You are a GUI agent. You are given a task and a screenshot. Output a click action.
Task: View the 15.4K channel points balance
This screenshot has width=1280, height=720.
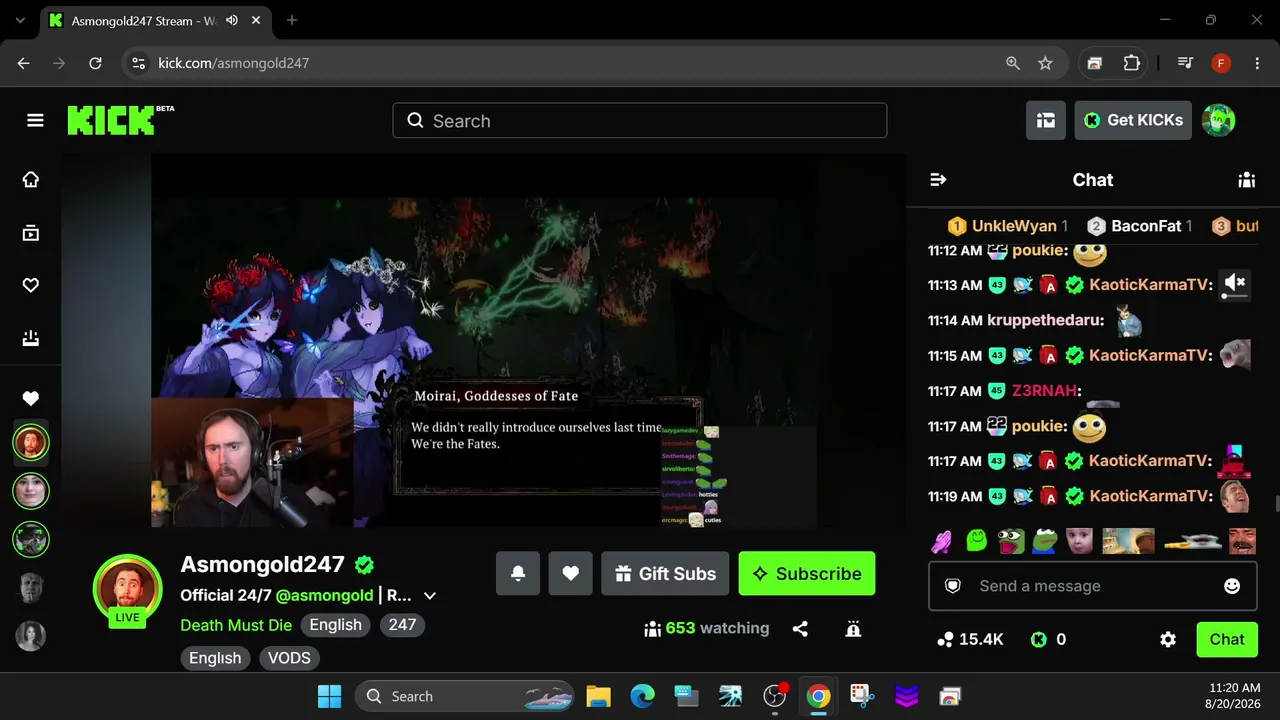pos(970,640)
